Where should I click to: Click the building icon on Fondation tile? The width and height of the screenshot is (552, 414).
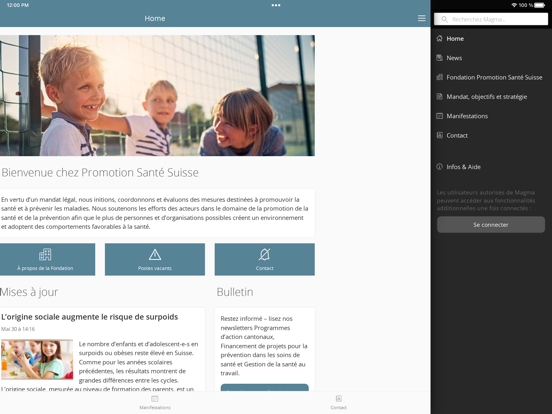pyautogui.click(x=45, y=254)
